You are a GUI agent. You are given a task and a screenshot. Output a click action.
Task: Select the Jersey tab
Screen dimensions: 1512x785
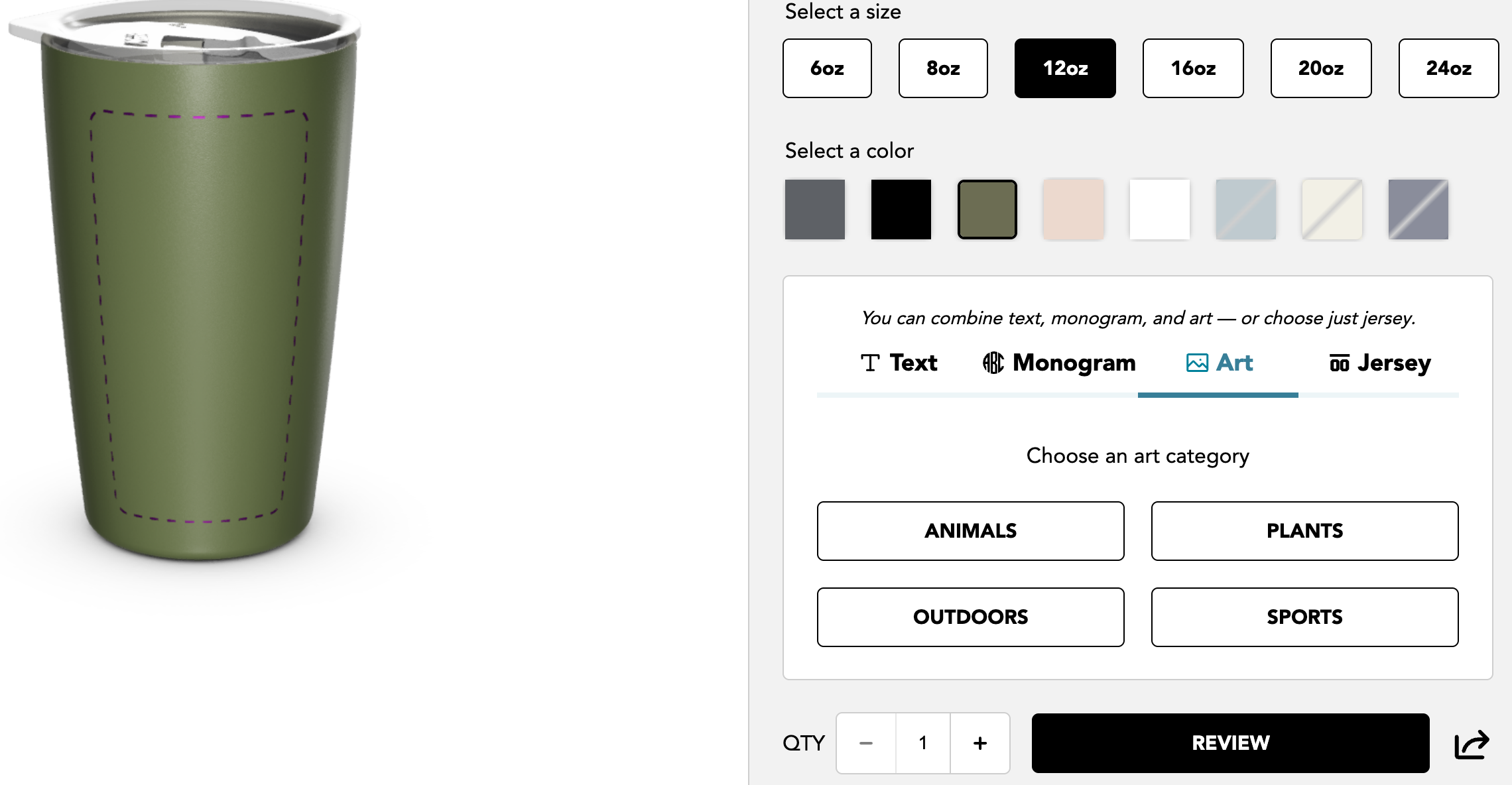[x=1380, y=363]
